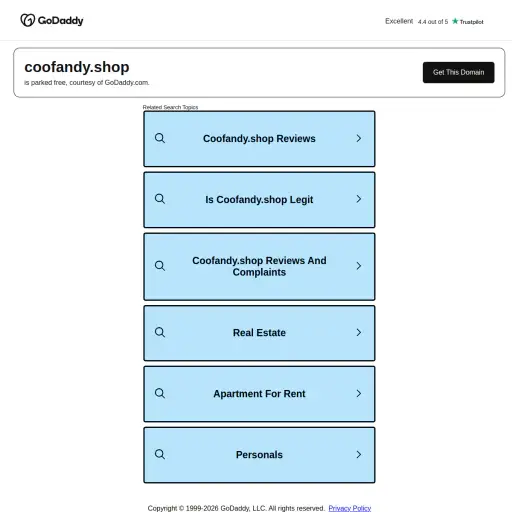
Task: Click the Excellent Trustpilot rating text
Action: click(399, 21)
